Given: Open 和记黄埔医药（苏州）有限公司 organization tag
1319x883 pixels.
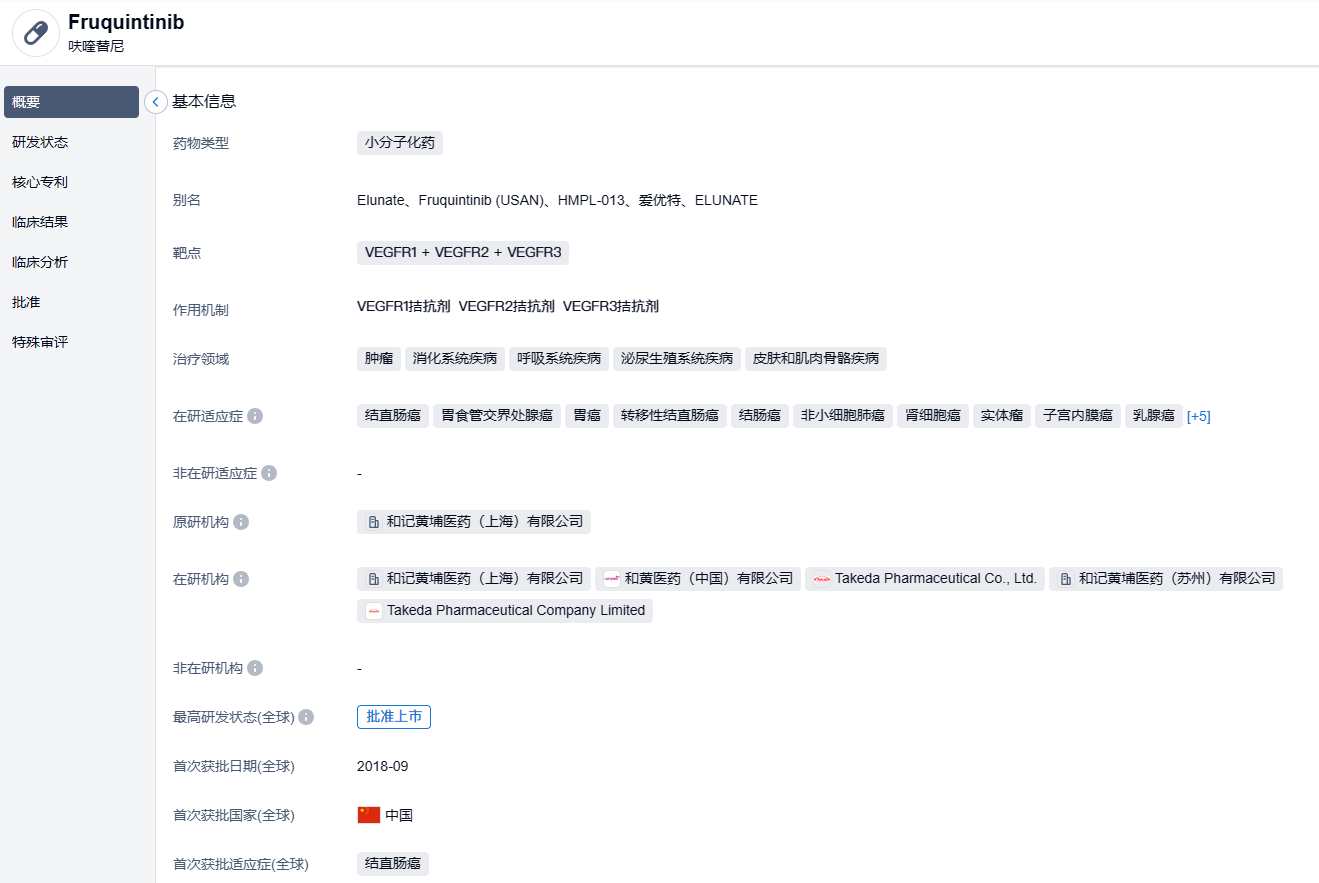Looking at the screenshot, I should coord(1166,579).
